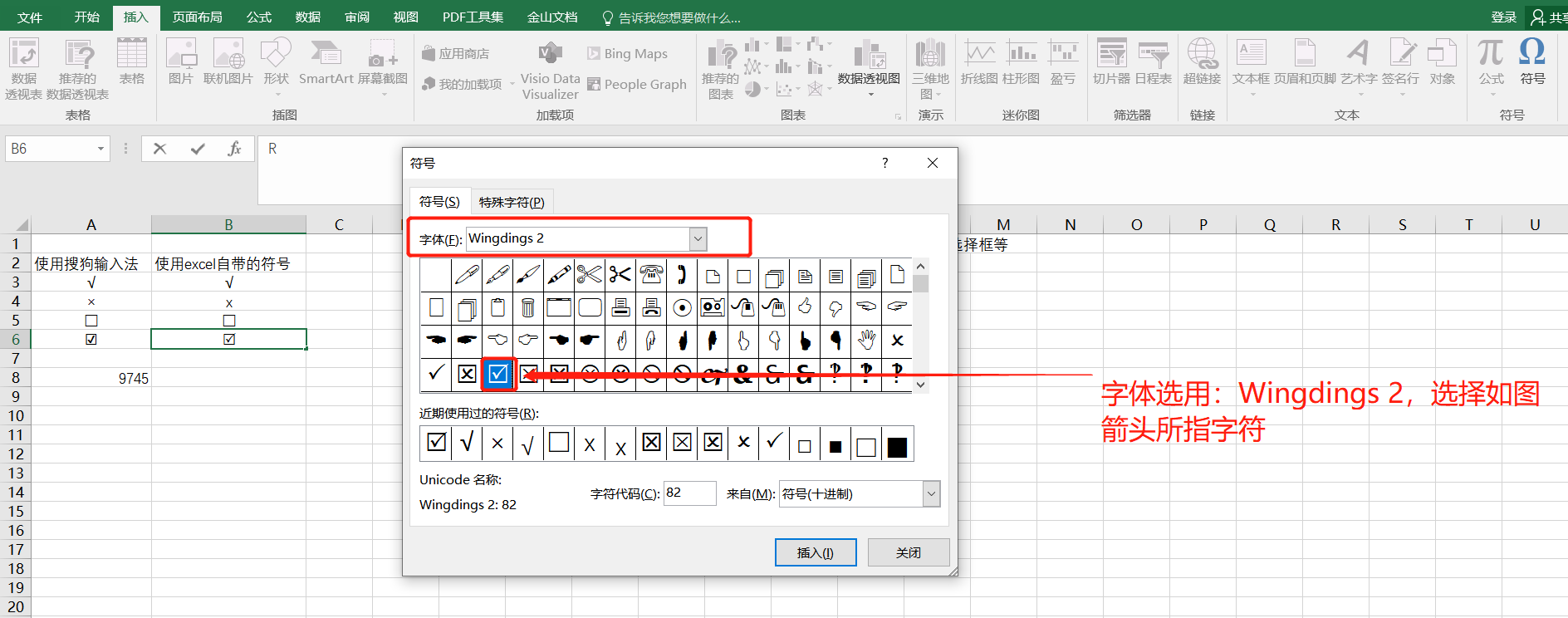Click the 插入 button in Symbol dialog

pos(816,552)
